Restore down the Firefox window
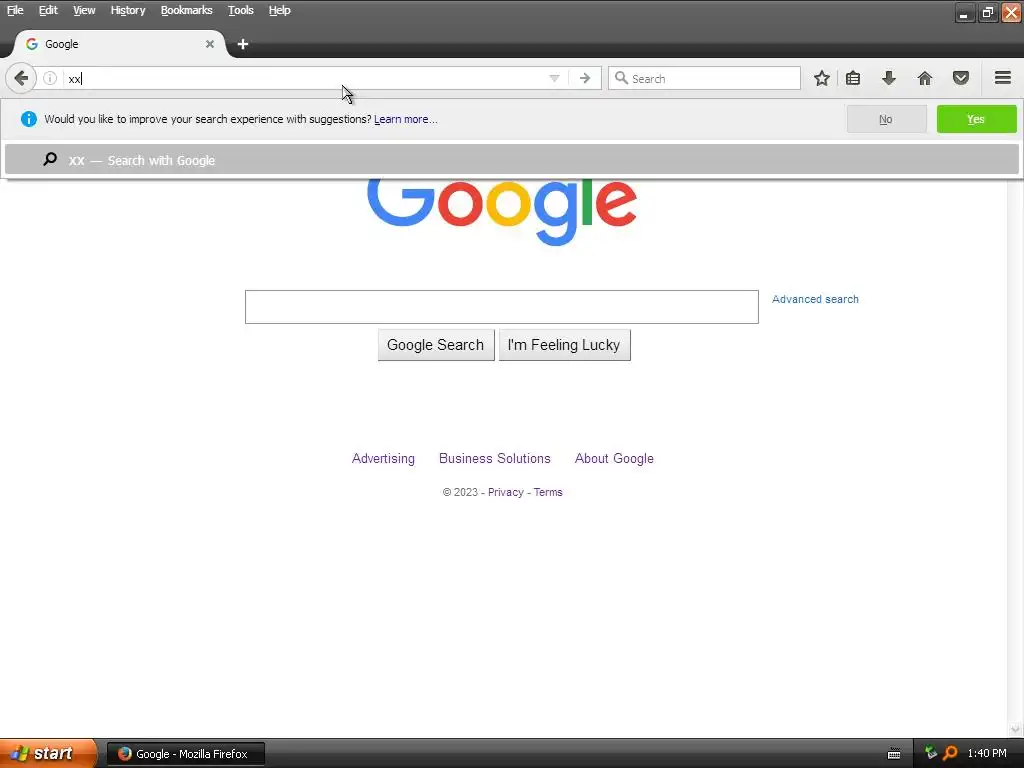This screenshot has height=768, width=1024. tap(988, 12)
